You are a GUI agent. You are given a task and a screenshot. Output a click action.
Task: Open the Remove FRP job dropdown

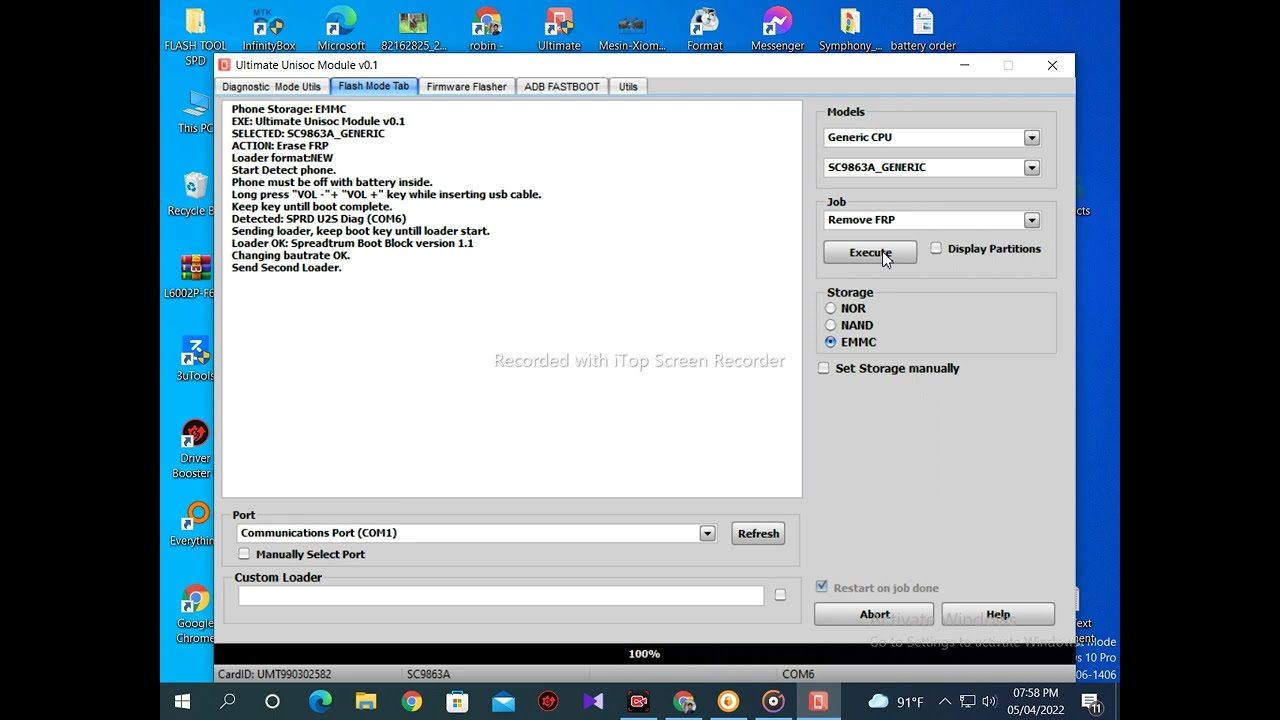point(1032,220)
